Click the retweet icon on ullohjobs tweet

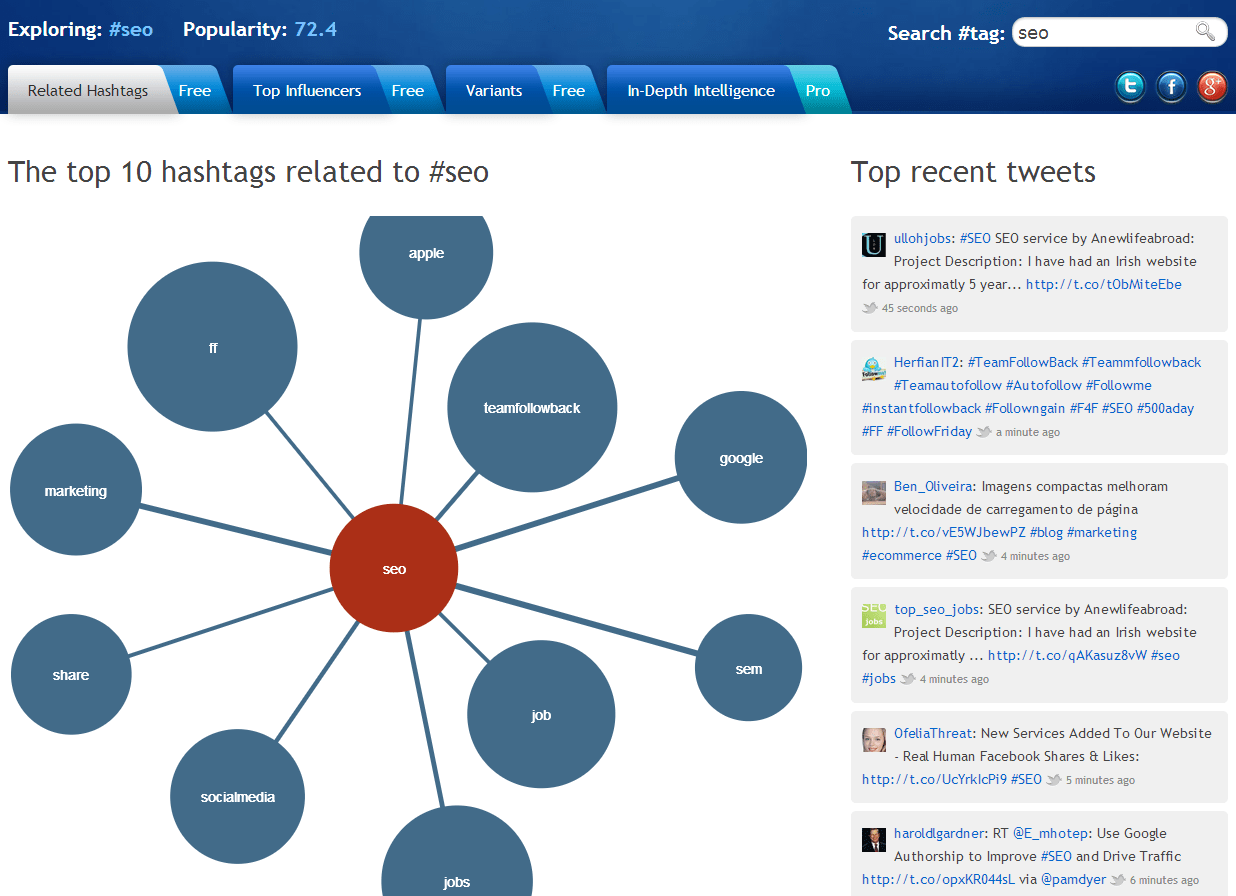pyautogui.click(x=869, y=308)
